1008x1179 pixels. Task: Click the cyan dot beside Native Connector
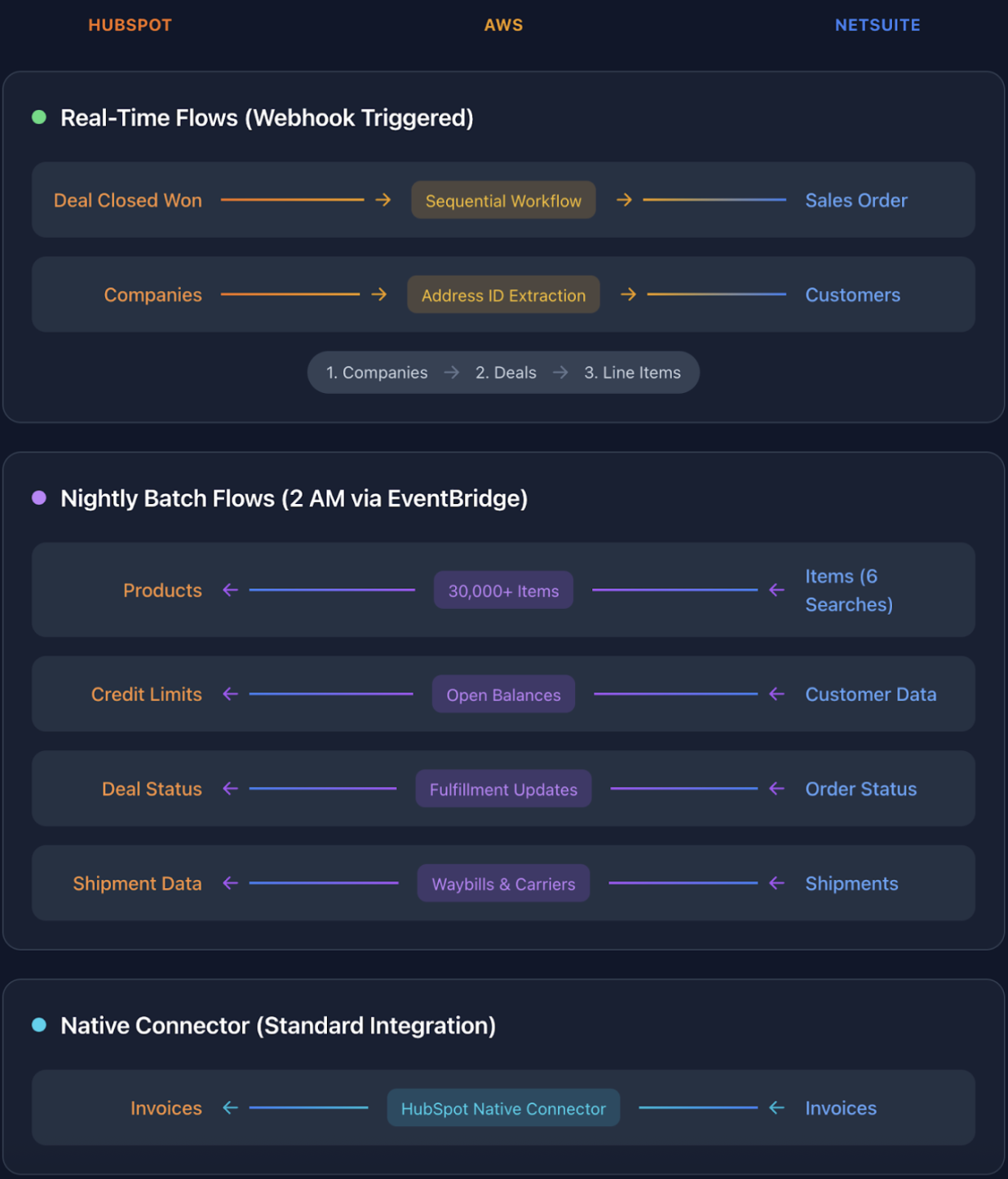(39, 1025)
